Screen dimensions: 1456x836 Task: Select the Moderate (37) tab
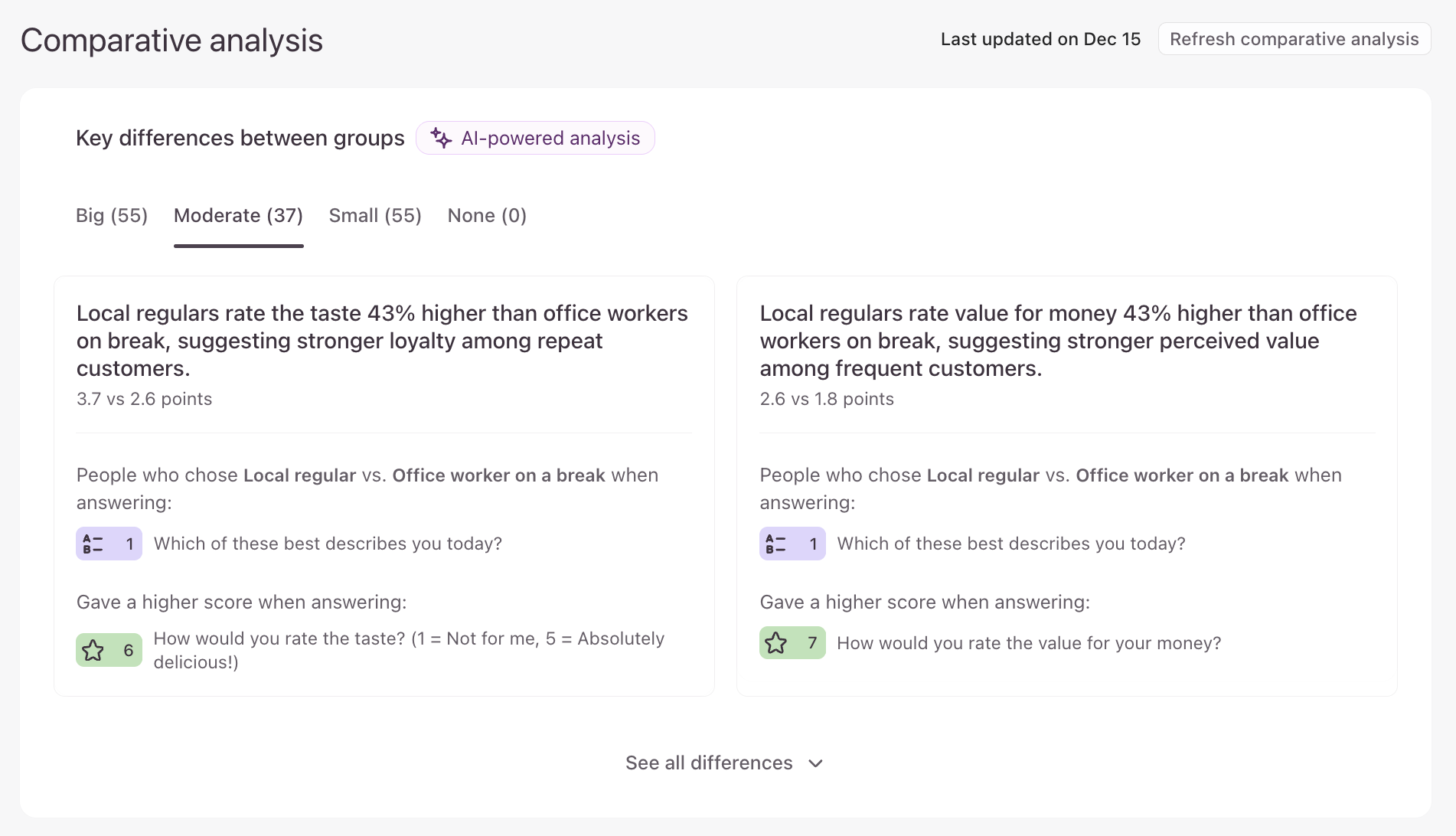238,216
